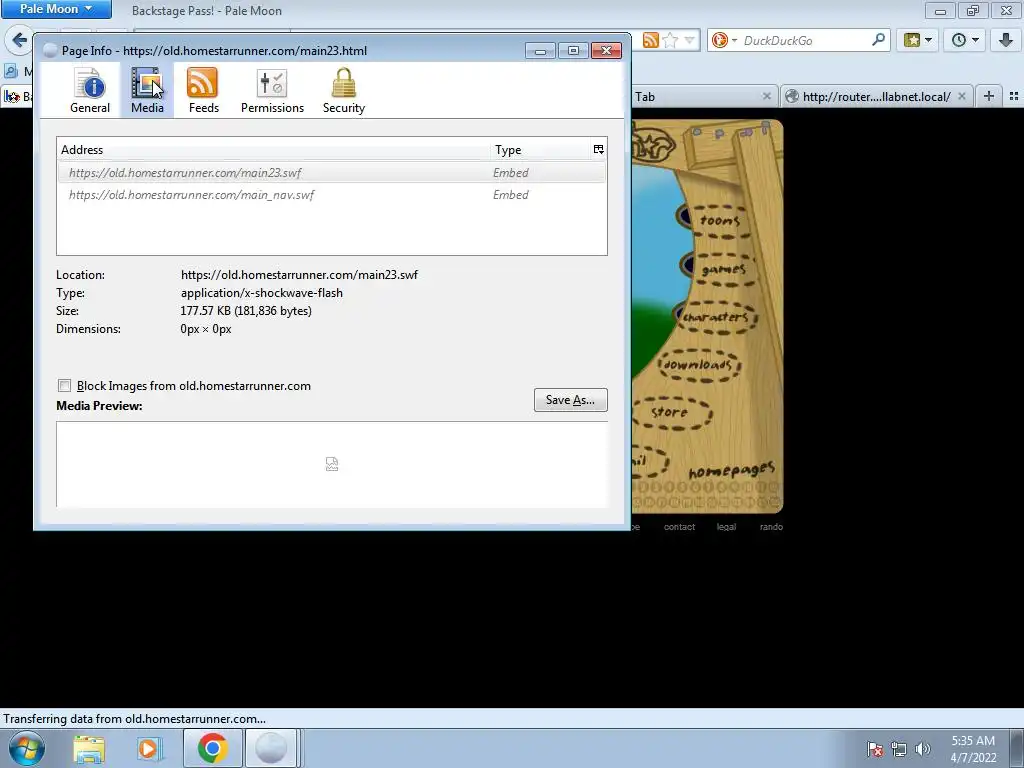Expand the search engine dropdown arrow
This screenshot has width=1024, height=768.
coord(734,40)
